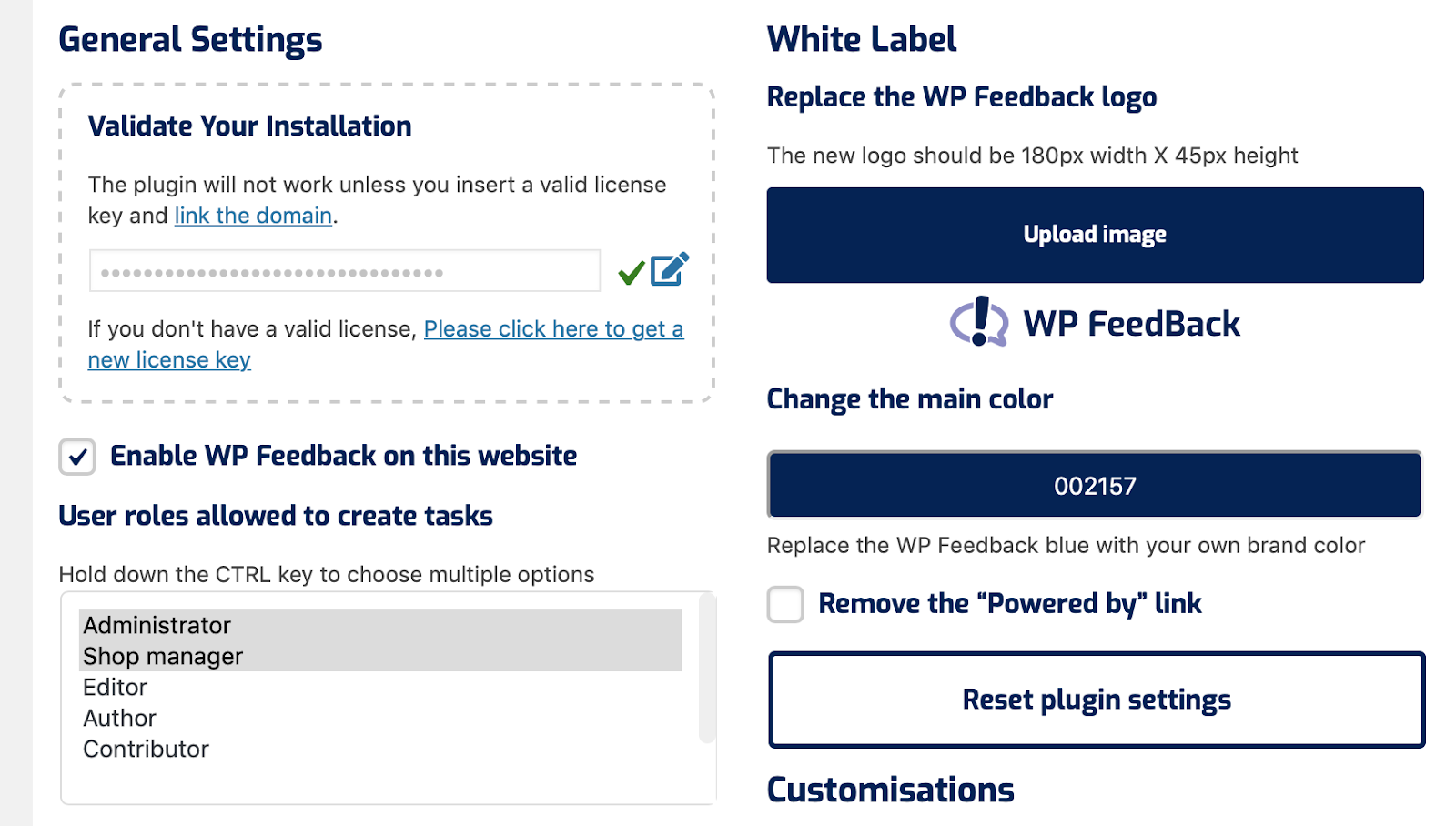
Task: Choose Editor from the roles list
Action: pyautogui.click(x=116, y=687)
